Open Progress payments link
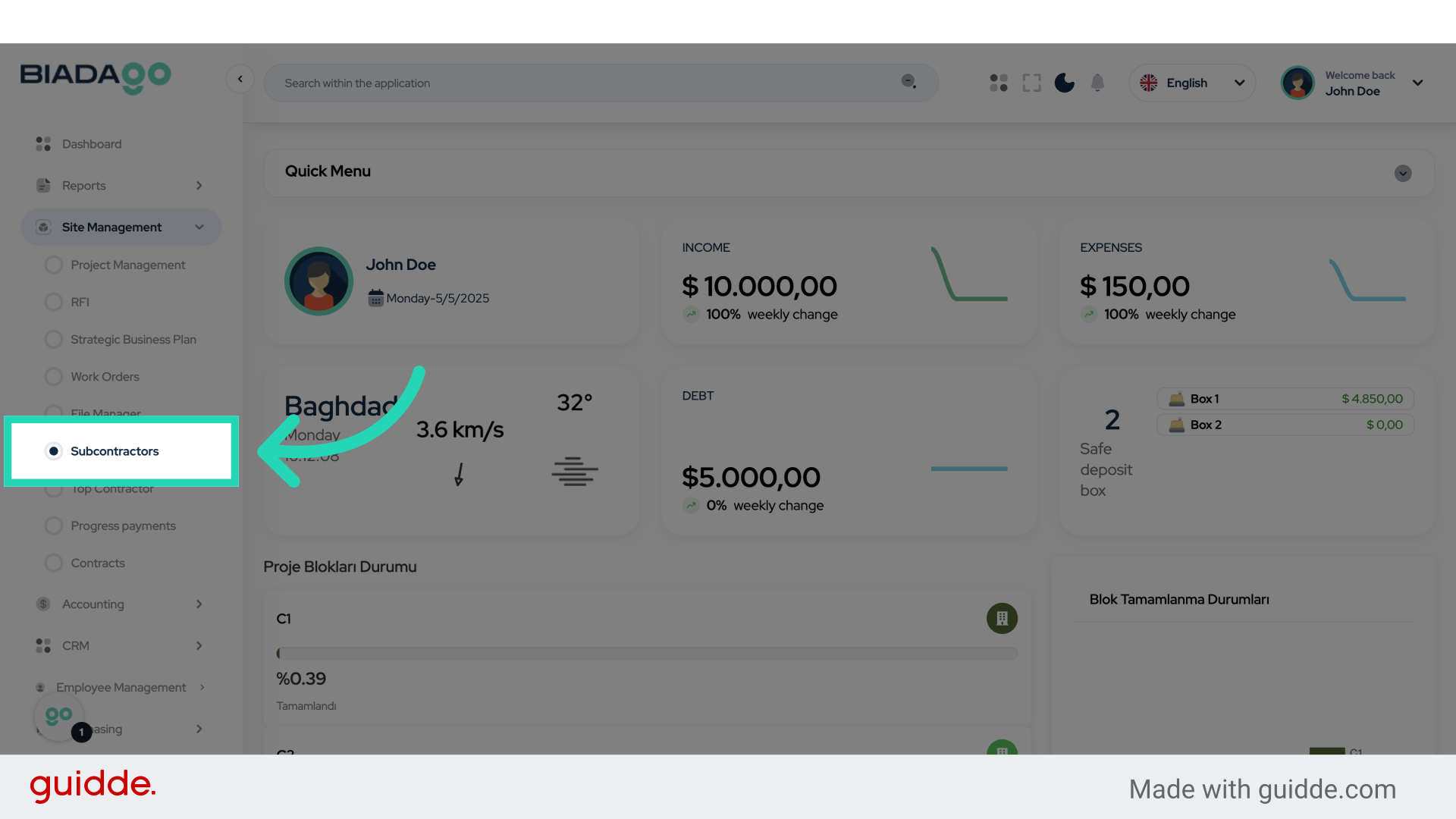The width and height of the screenshot is (1456, 819). [123, 526]
